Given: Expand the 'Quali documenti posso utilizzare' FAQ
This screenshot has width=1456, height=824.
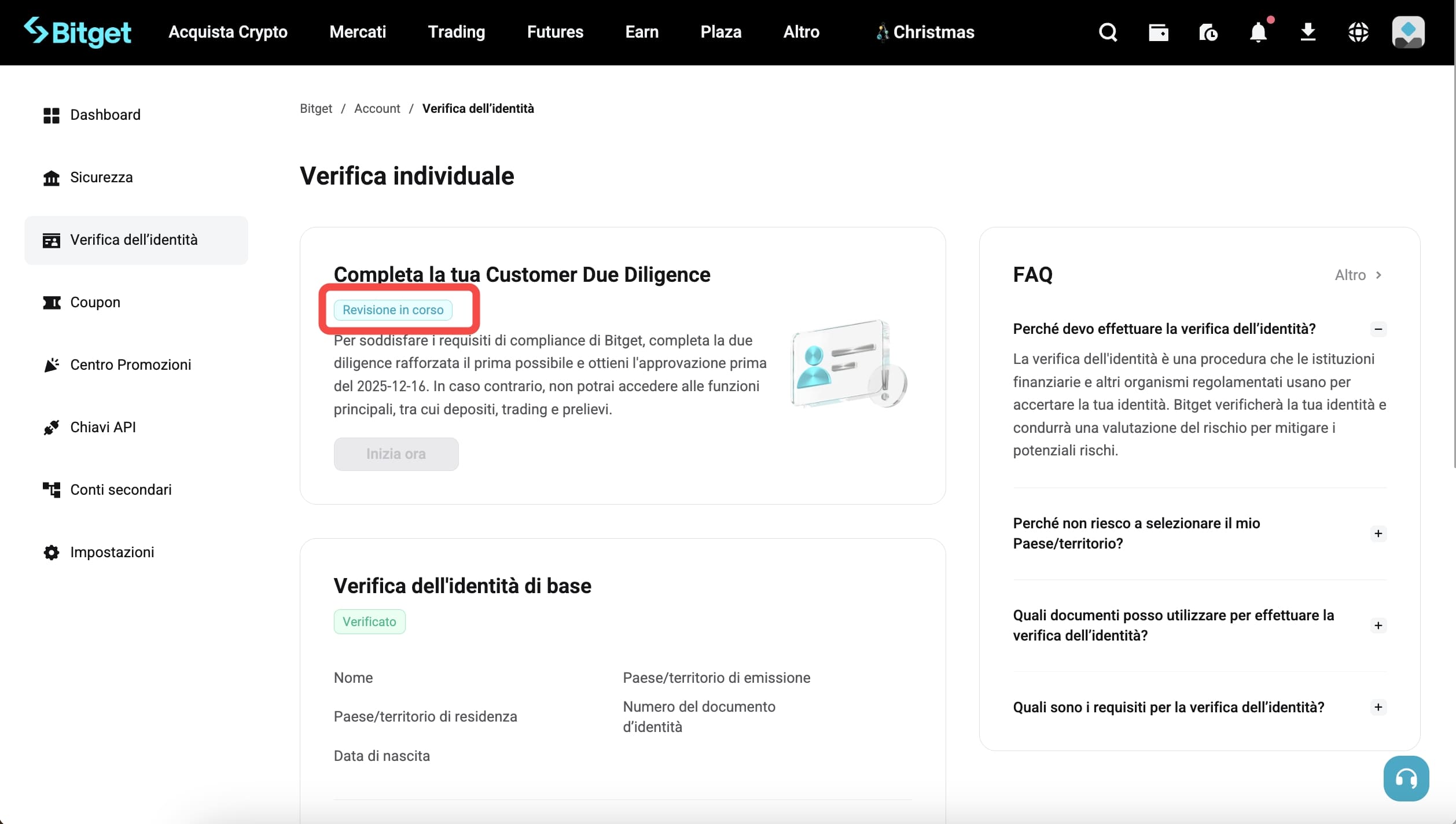Looking at the screenshot, I should pyautogui.click(x=1379, y=625).
